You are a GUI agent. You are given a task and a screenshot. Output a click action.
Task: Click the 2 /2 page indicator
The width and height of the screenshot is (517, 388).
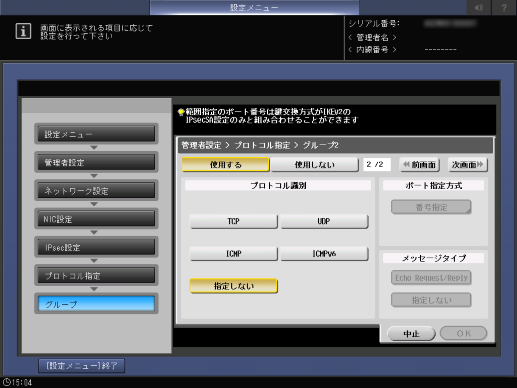377,164
